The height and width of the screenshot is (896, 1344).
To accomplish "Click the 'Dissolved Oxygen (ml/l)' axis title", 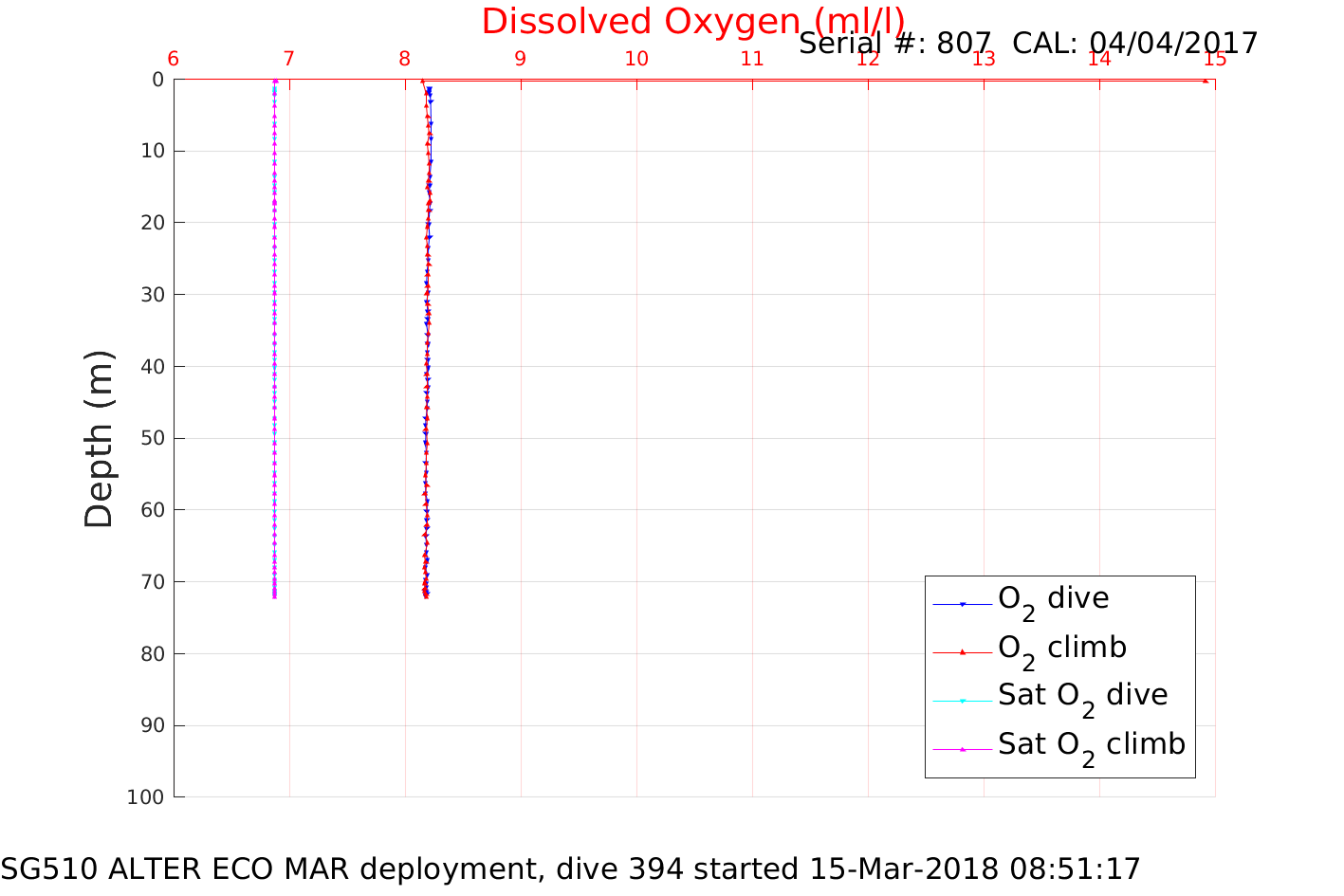I will (x=693, y=22).
